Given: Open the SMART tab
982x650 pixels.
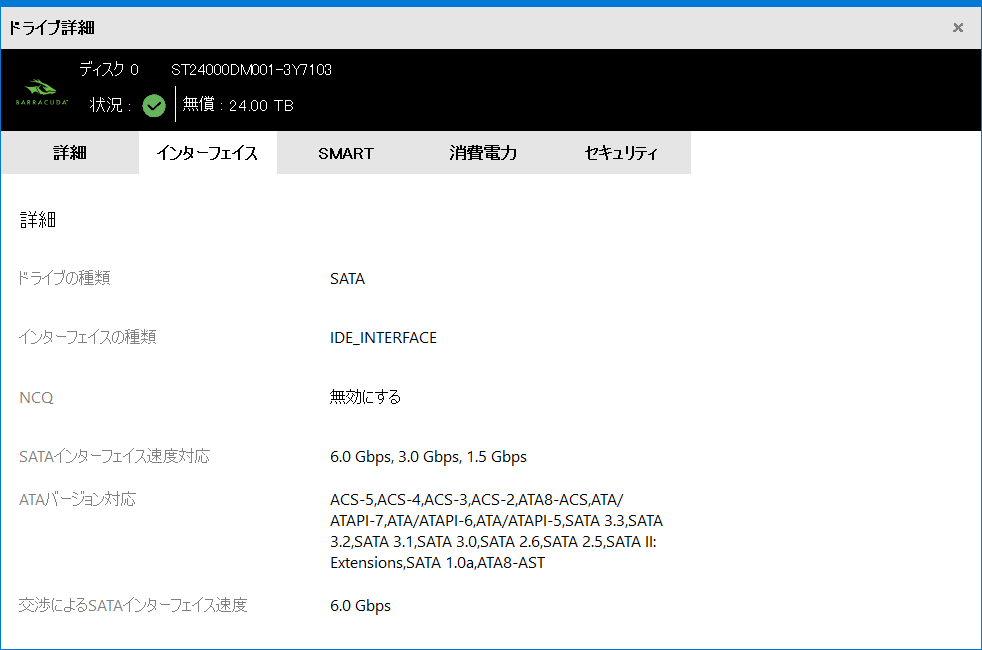Looking at the screenshot, I should (x=346, y=153).
